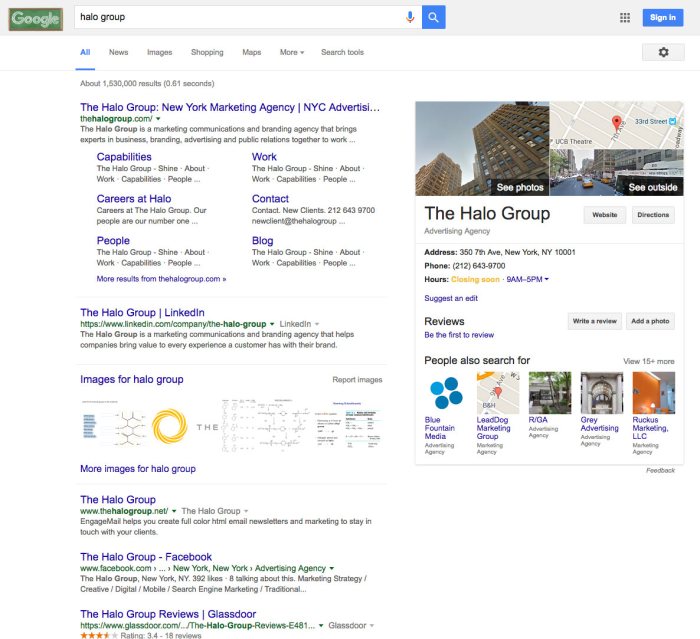Click the R/GA photo thumbnail
This screenshot has width=700, height=639.
[550, 393]
